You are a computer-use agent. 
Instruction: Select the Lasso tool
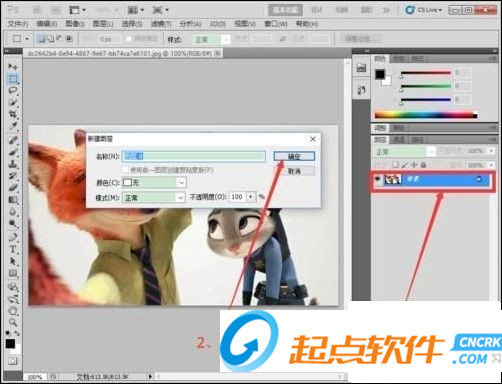click(x=13, y=90)
